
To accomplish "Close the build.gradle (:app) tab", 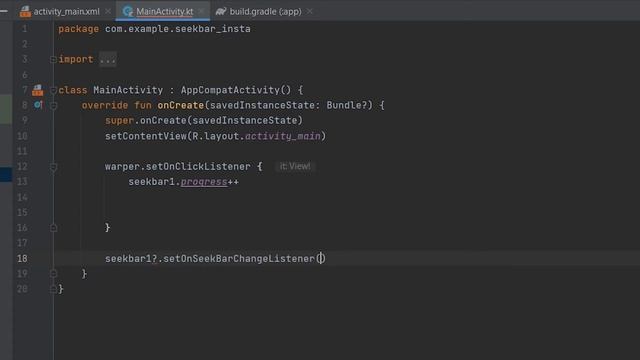I will [x=310, y=11].
